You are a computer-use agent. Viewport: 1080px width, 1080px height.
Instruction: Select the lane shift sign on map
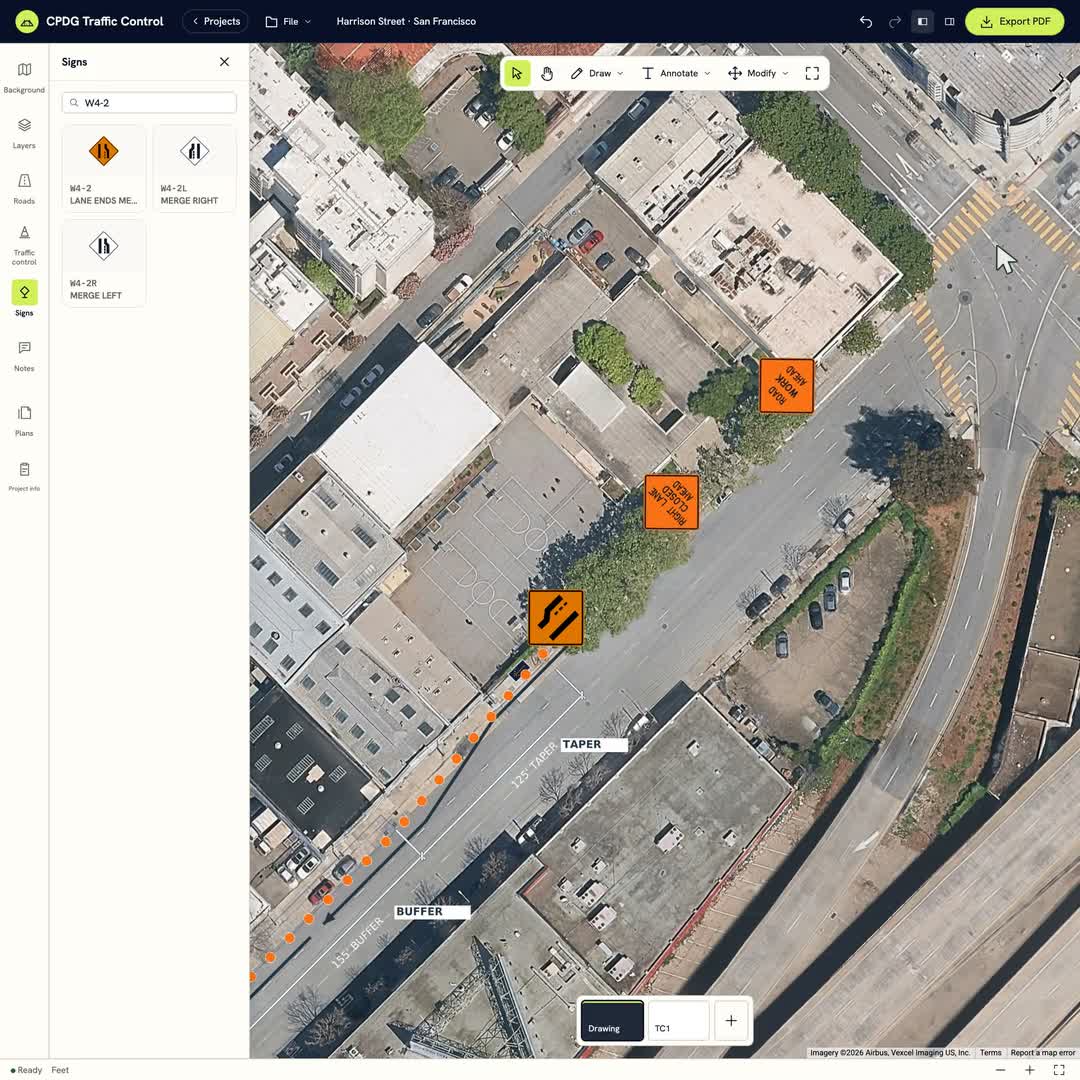coord(555,618)
